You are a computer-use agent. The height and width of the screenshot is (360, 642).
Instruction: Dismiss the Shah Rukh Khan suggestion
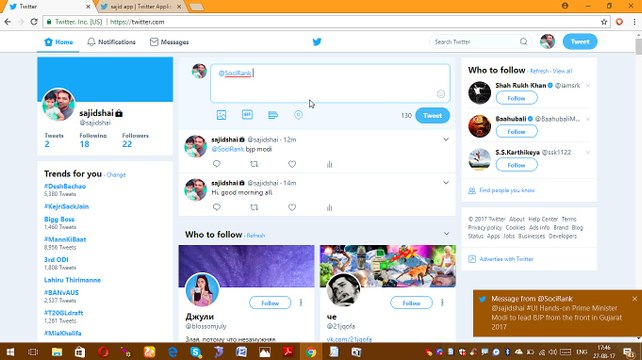[588, 86]
